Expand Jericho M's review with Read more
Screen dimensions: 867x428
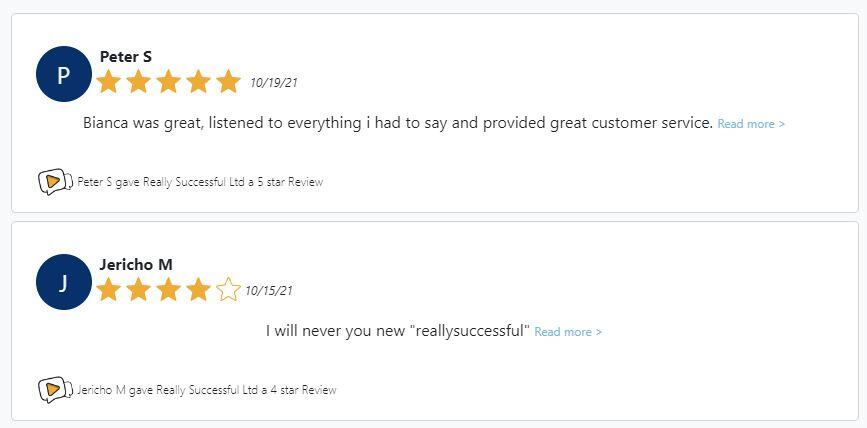568,332
